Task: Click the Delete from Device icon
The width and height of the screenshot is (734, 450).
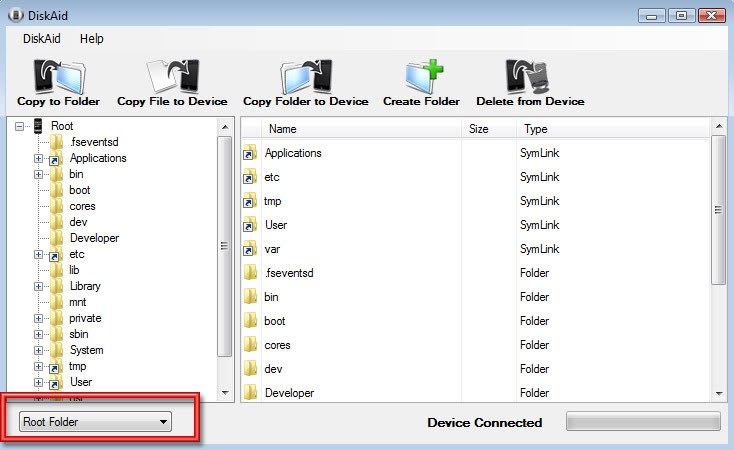Action: [x=528, y=76]
